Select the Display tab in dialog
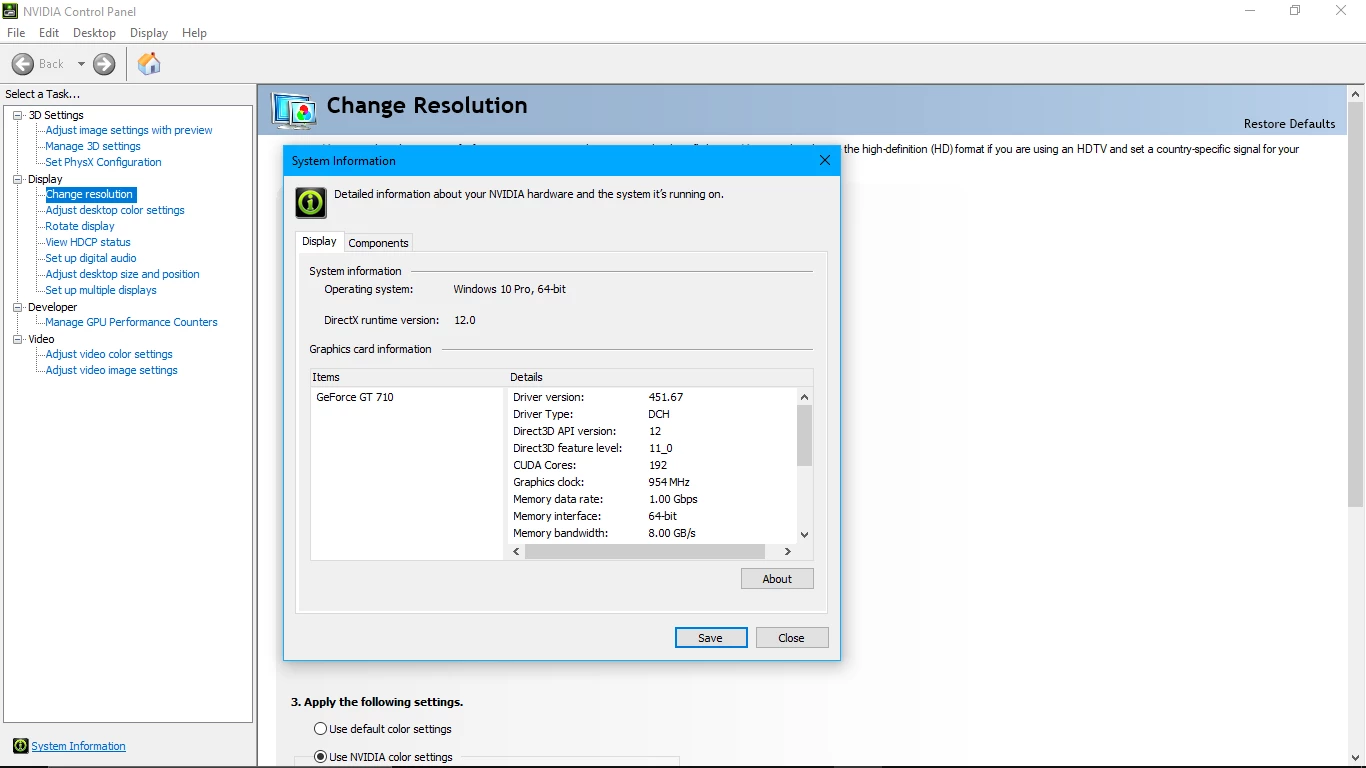 point(319,241)
